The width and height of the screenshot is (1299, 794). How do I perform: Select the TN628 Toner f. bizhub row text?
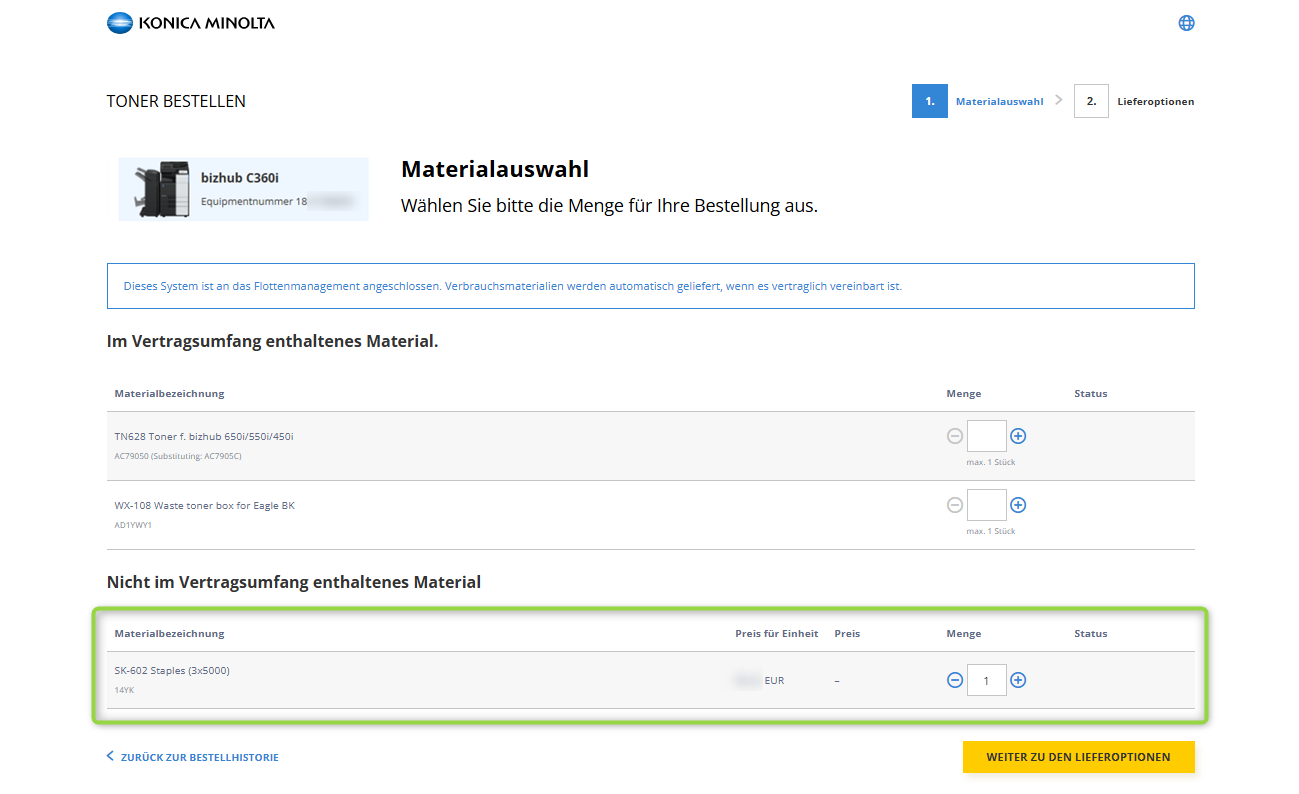204,436
